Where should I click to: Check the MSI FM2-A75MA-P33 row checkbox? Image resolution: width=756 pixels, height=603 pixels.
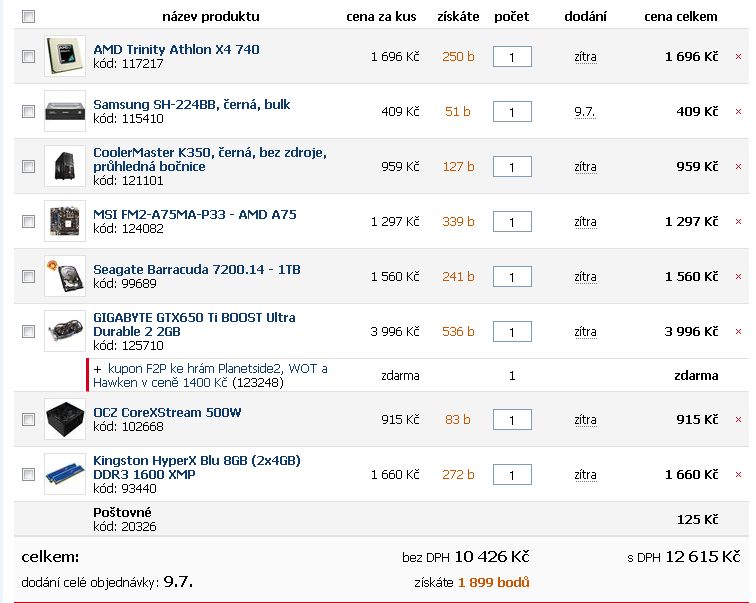[28, 221]
